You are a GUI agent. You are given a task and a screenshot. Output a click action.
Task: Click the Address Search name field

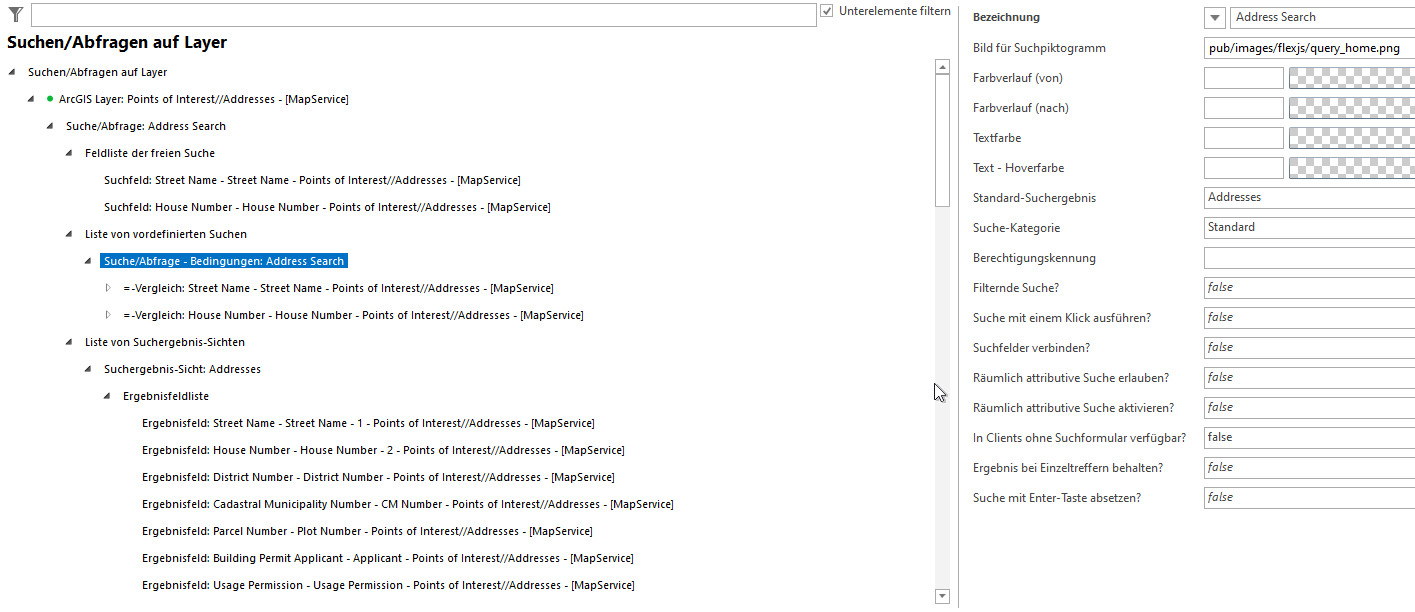(x=1320, y=17)
